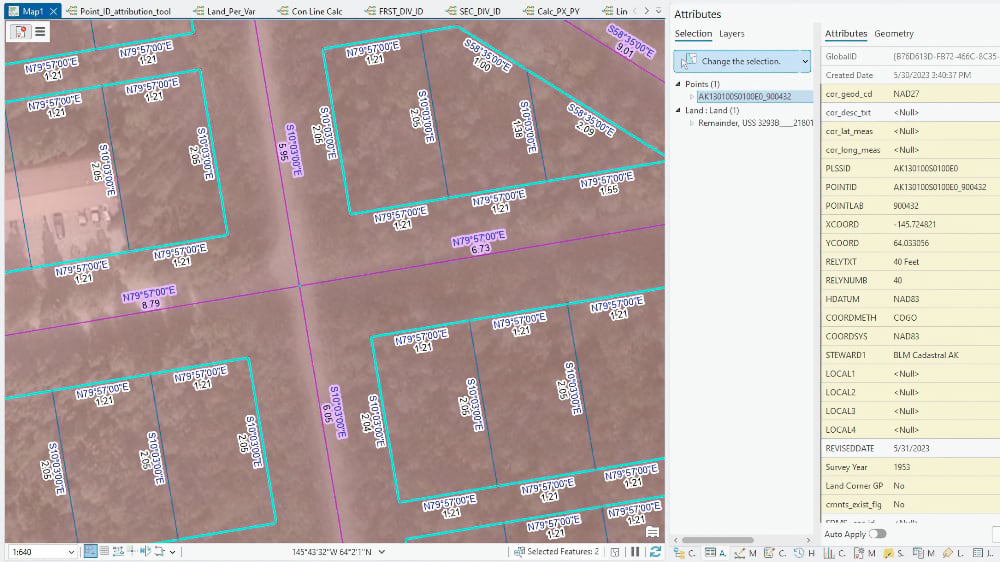The width and height of the screenshot is (1000, 562).
Task: Edit the cor_geod_cd value NAD27
Action: coord(906,94)
